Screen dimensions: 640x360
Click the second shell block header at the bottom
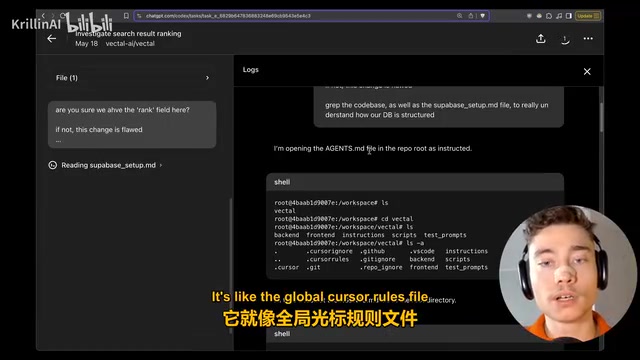[x=415, y=334]
